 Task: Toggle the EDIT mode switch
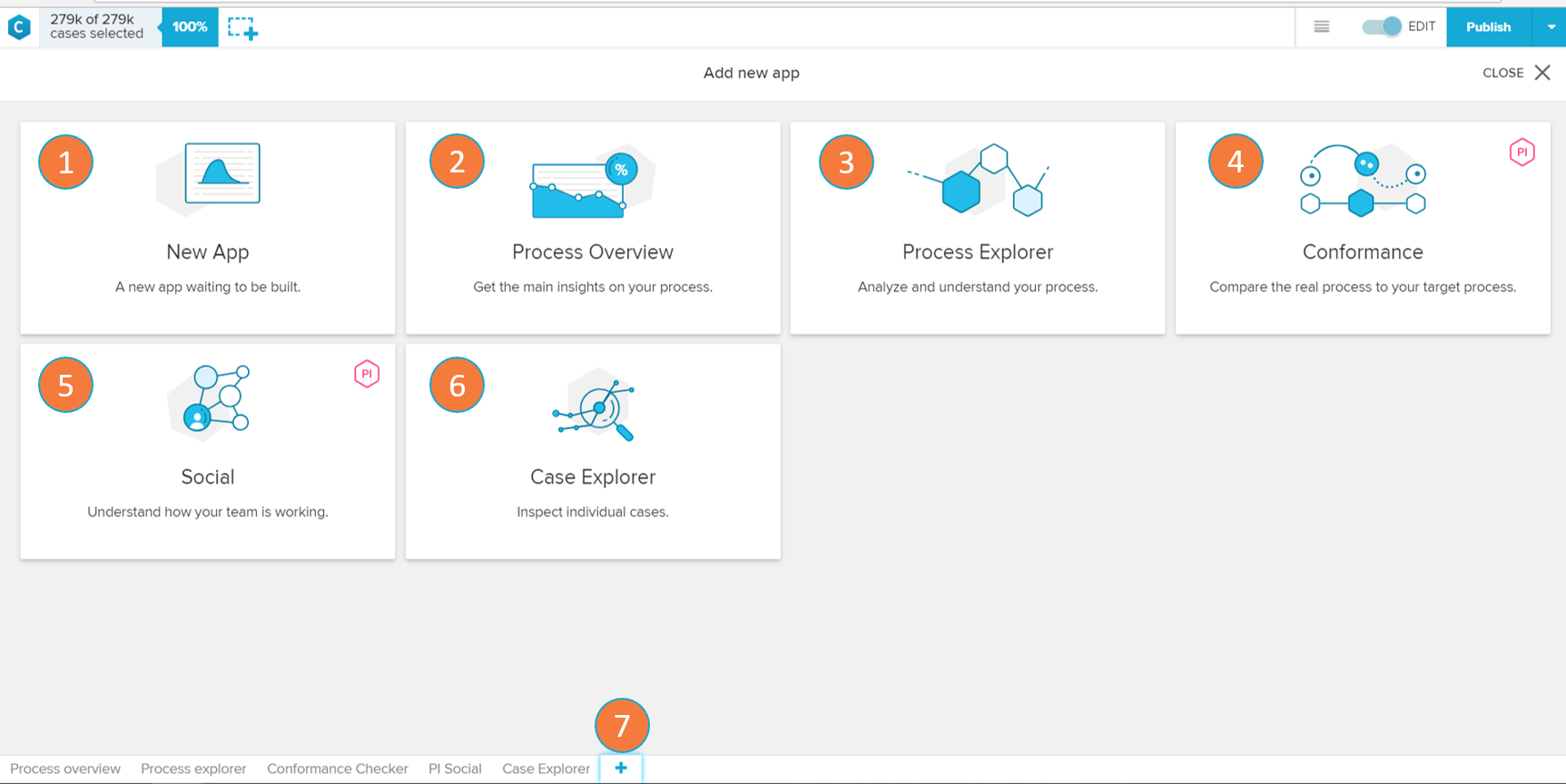coord(1382,27)
